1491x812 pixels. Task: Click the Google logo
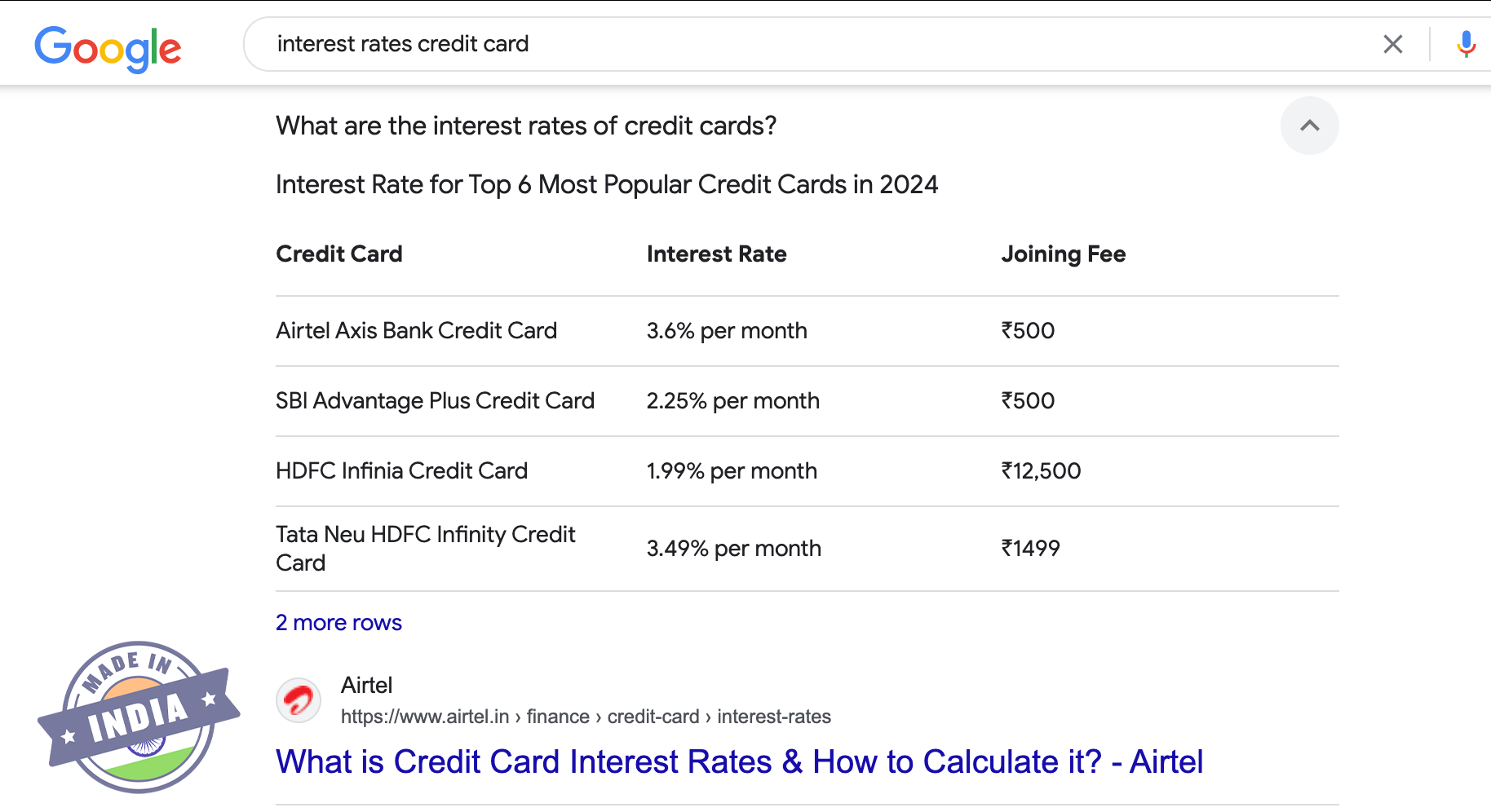(x=108, y=48)
